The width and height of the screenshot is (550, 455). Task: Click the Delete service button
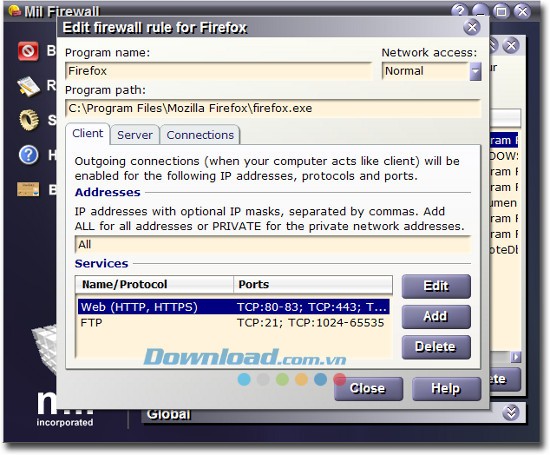click(436, 347)
